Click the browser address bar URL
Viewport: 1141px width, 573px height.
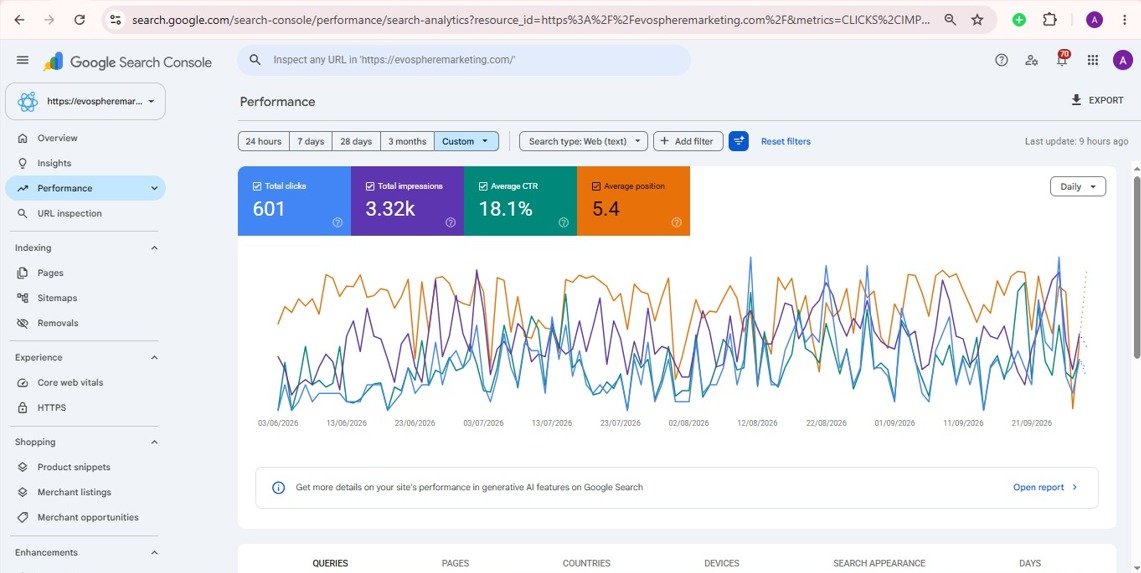pos(530,20)
